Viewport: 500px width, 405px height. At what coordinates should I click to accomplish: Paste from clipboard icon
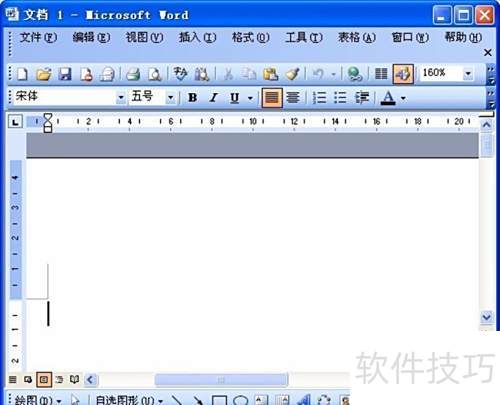click(270, 74)
